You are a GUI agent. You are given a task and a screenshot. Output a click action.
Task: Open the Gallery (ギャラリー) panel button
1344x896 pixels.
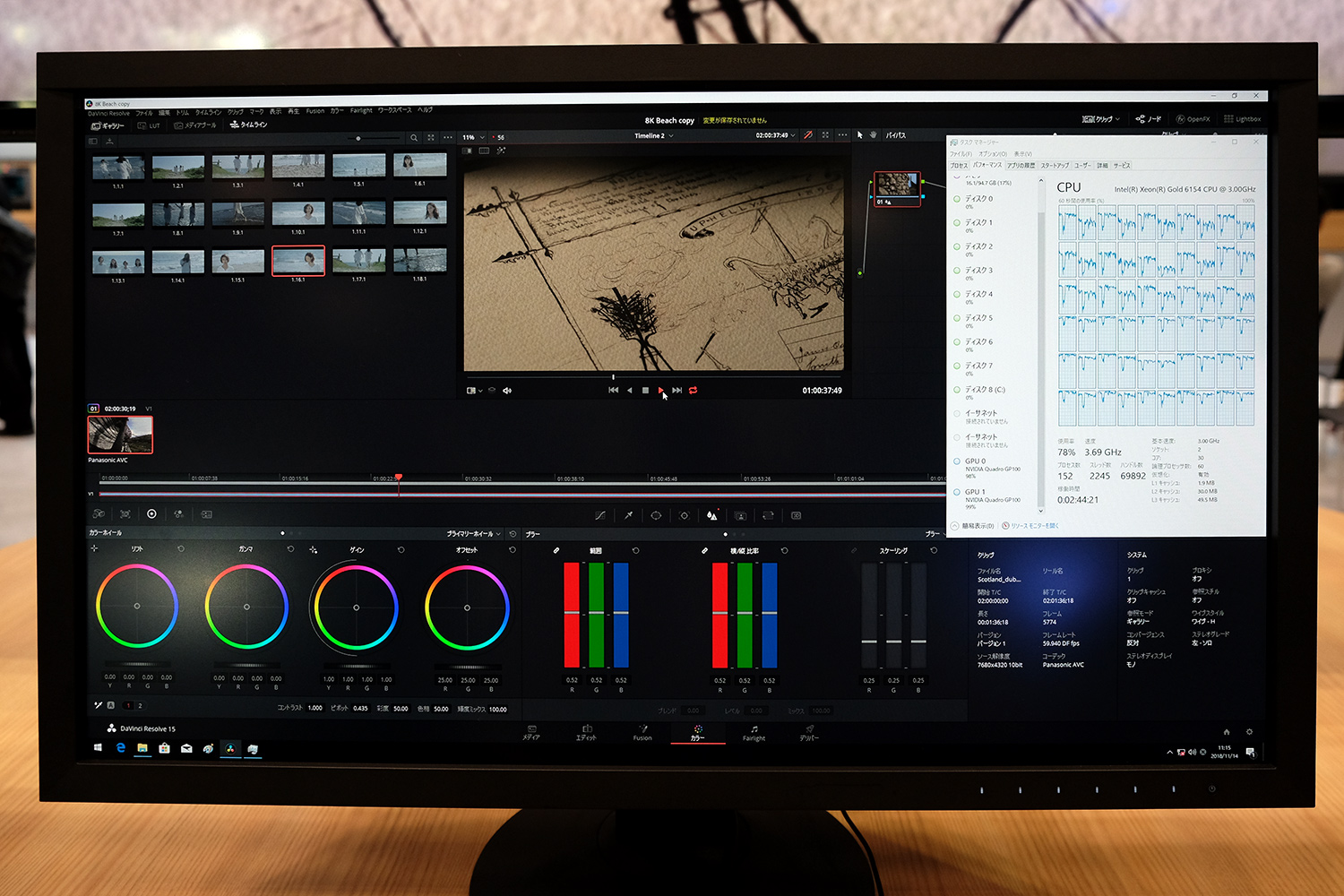click(108, 125)
